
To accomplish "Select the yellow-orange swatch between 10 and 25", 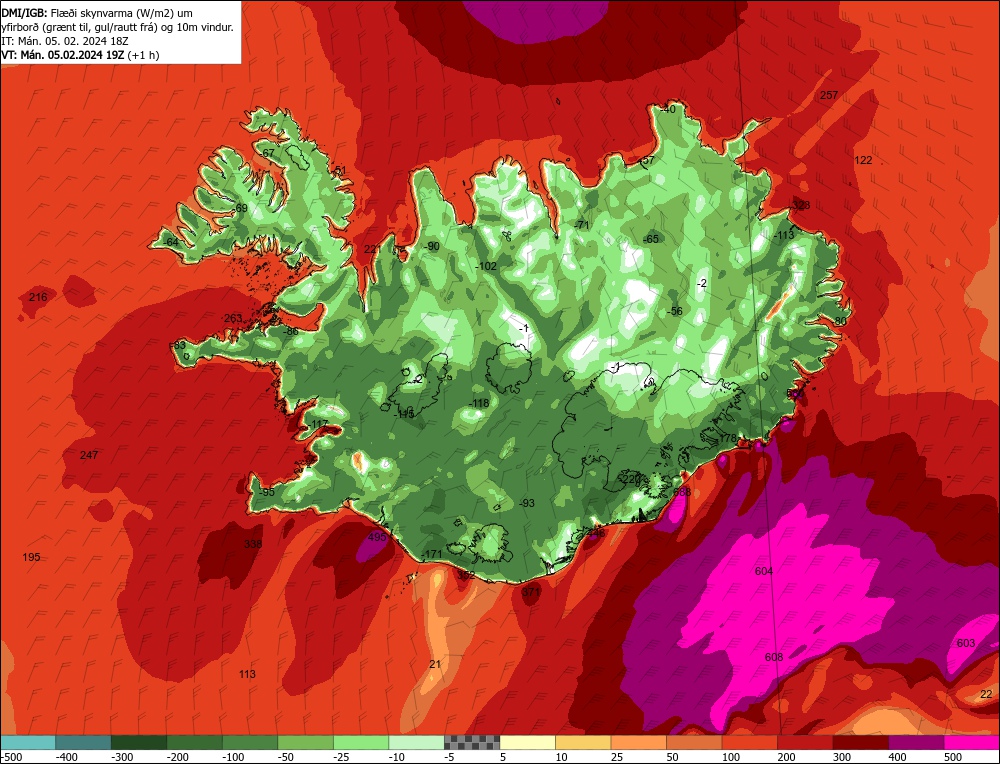I will point(583,742).
